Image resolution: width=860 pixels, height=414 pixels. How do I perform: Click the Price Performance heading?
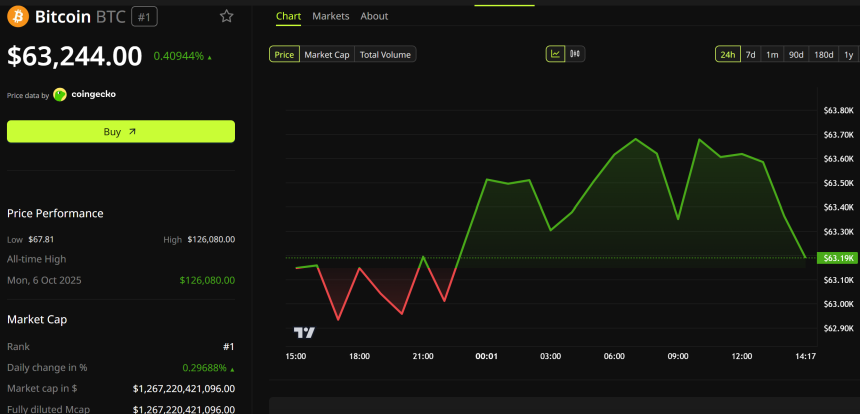pos(55,213)
